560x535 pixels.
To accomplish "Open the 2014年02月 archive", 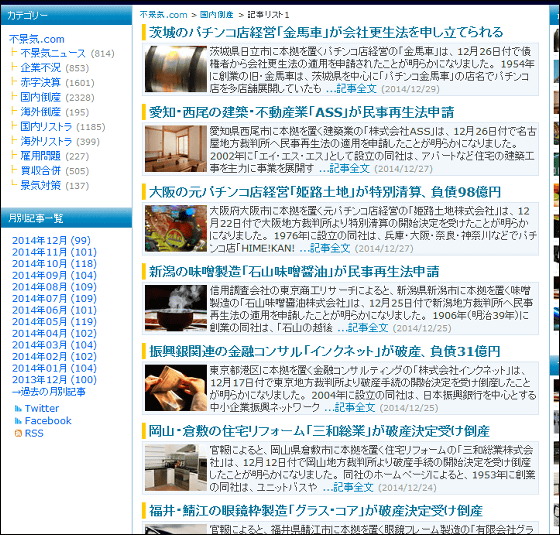I will pyautogui.click(x=54, y=356).
